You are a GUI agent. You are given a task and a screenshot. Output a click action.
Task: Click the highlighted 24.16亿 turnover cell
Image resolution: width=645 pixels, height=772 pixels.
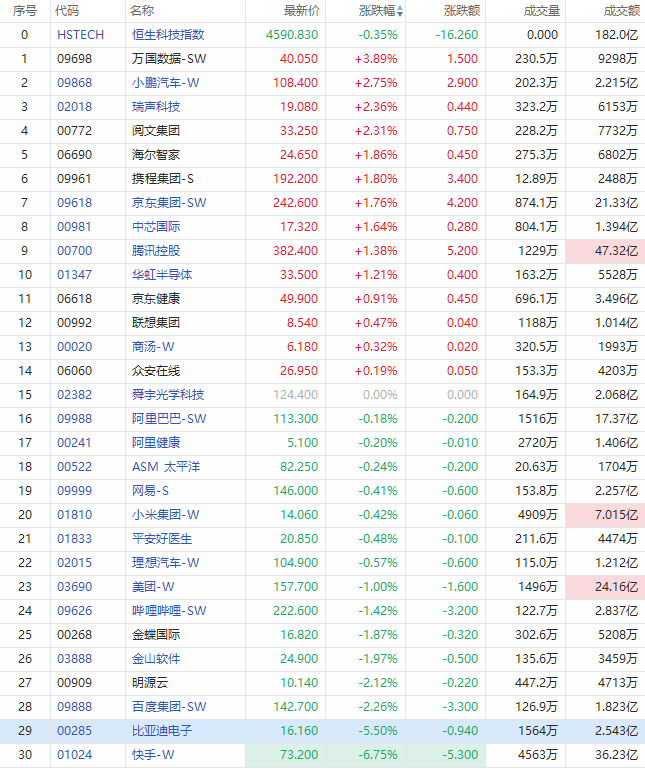click(605, 587)
